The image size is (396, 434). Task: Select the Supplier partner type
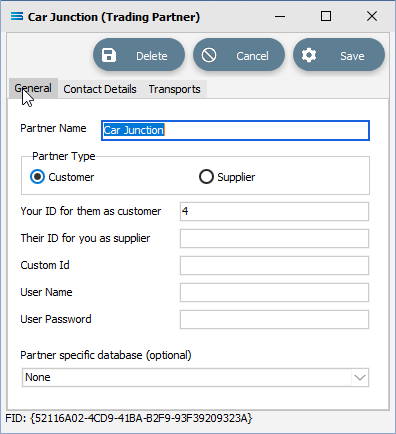[x=206, y=177]
